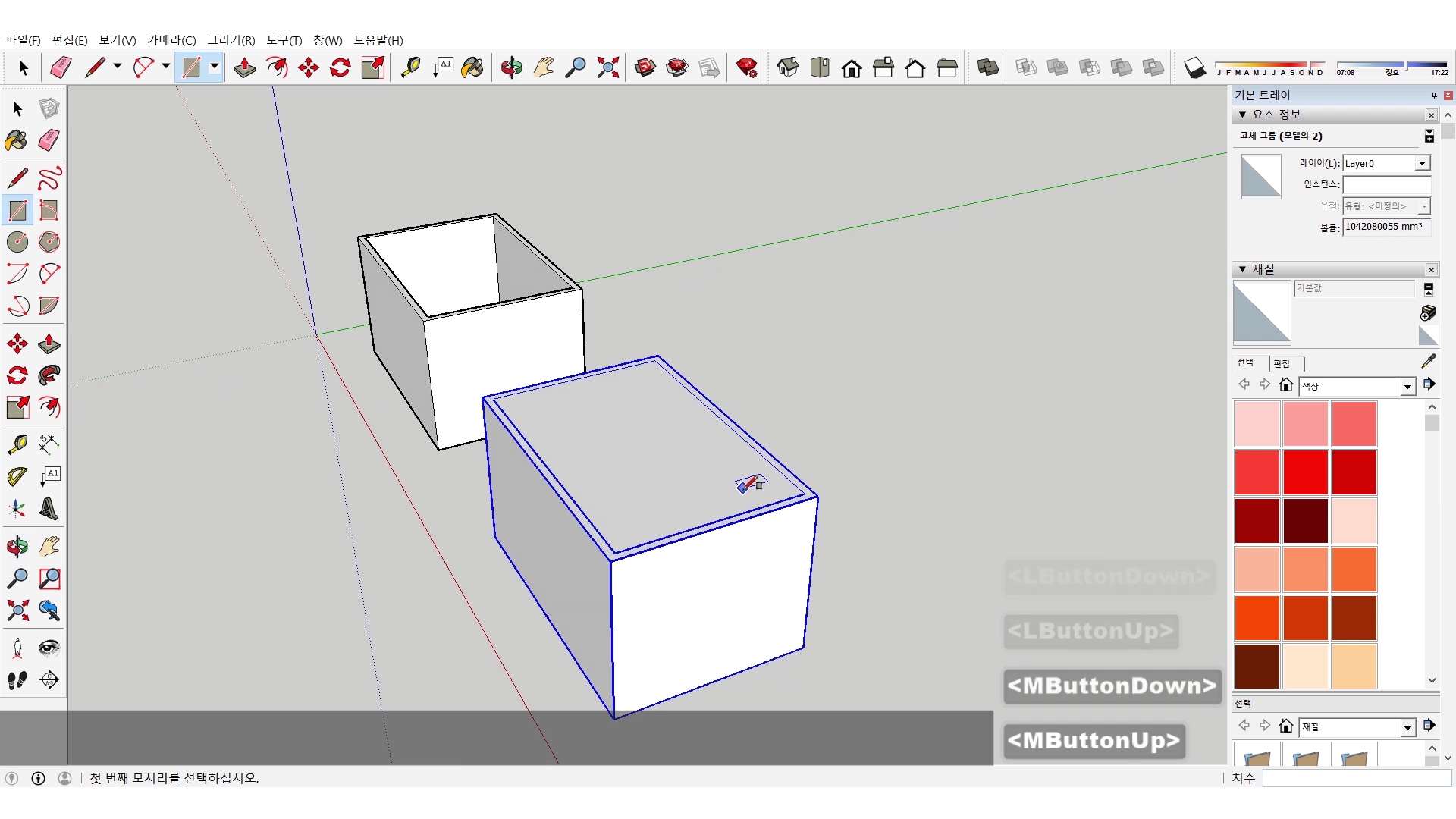The image size is (1456, 819).
Task: Open the 카메라(C) menu
Action: click(171, 40)
